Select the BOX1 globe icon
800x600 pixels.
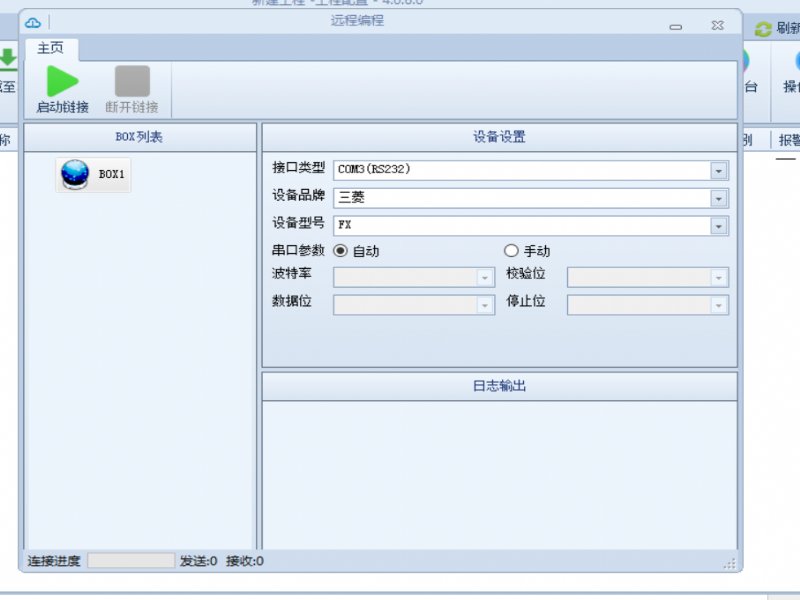pyautogui.click(x=75, y=174)
